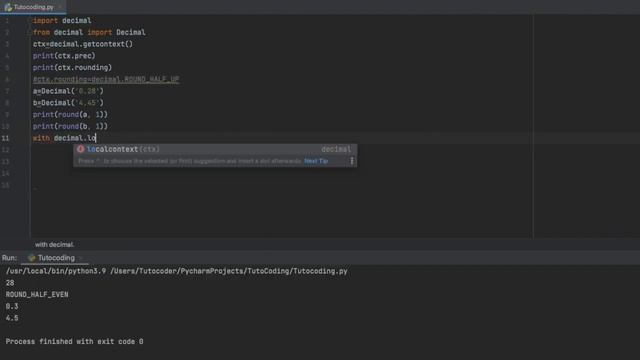Click the 'Run:' panel label
Viewport: 640px width, 360px height.
9,258
